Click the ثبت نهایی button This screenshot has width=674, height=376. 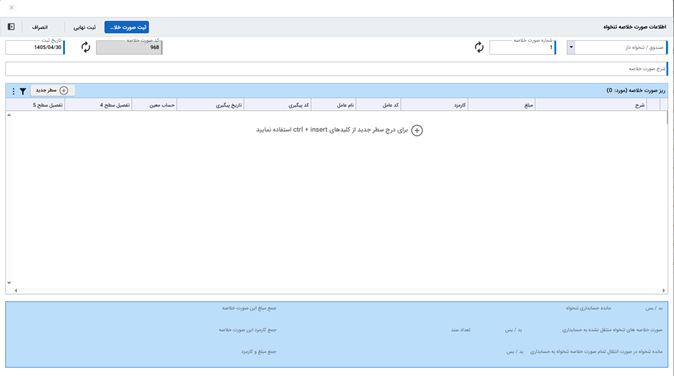(85, 27)
